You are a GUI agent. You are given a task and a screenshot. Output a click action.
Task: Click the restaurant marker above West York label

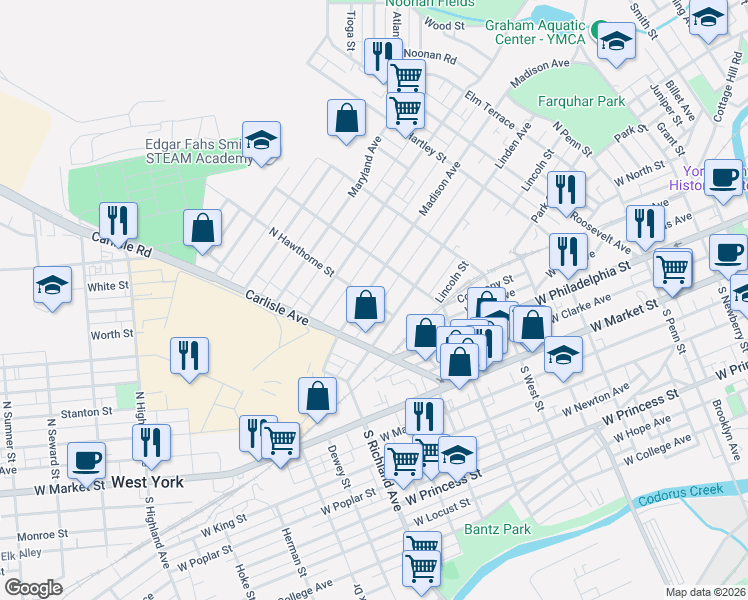(151, 443)
